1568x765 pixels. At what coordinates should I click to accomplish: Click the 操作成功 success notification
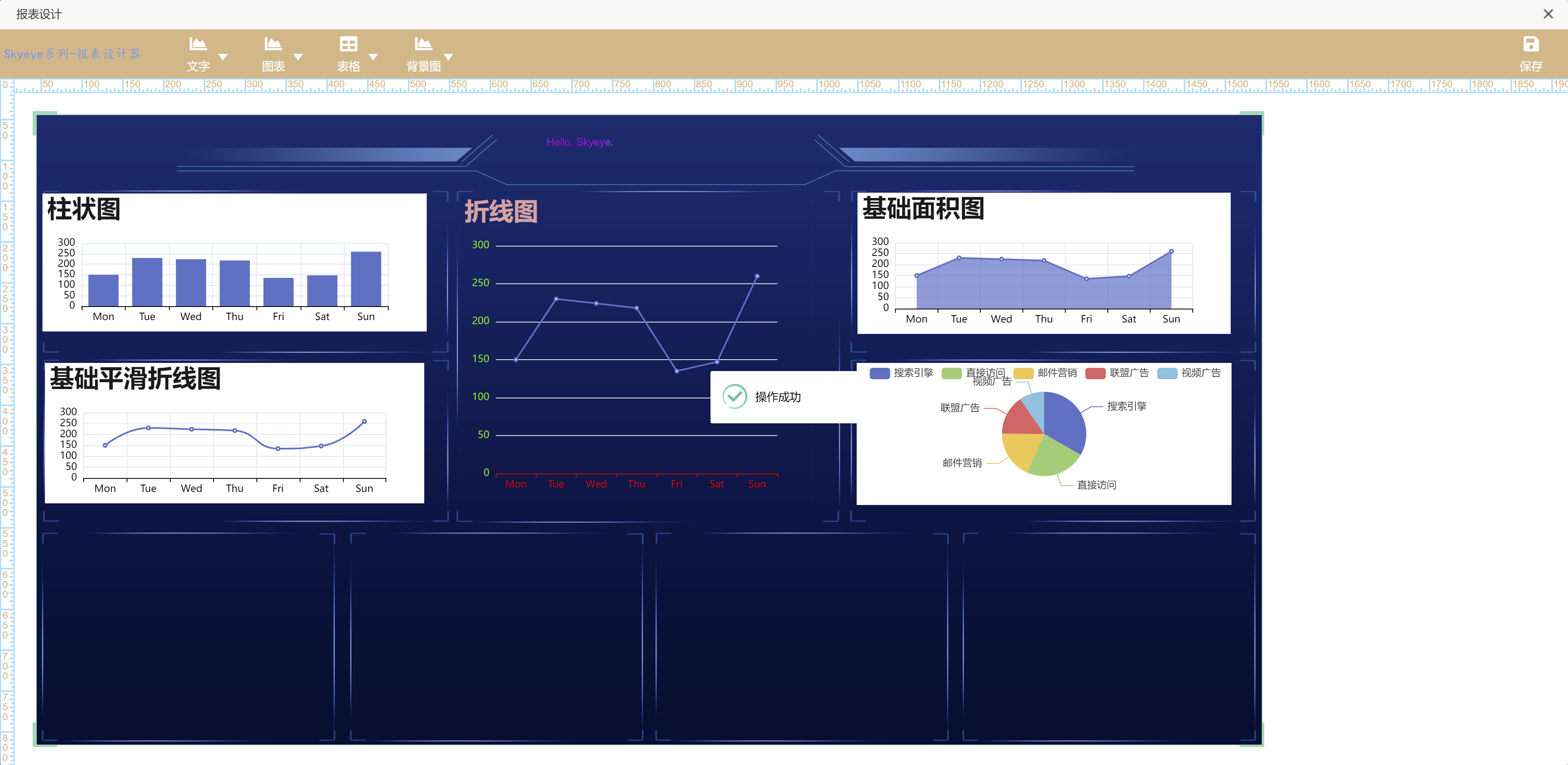(x=784, y=397)
